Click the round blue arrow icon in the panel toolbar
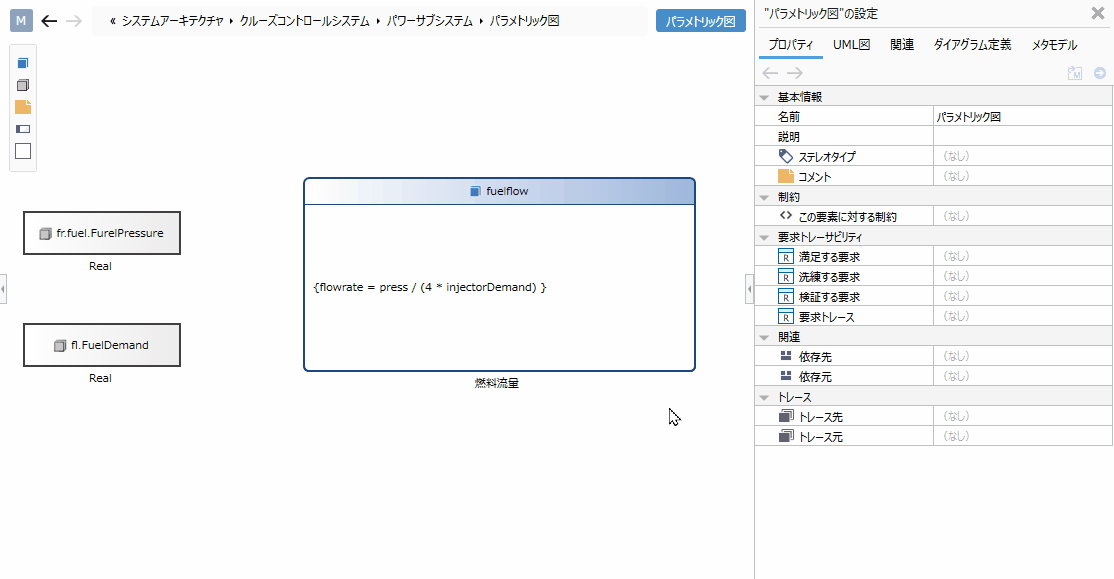The height and width of the screenshot is (579, 1114). (x=1100, y=73)
